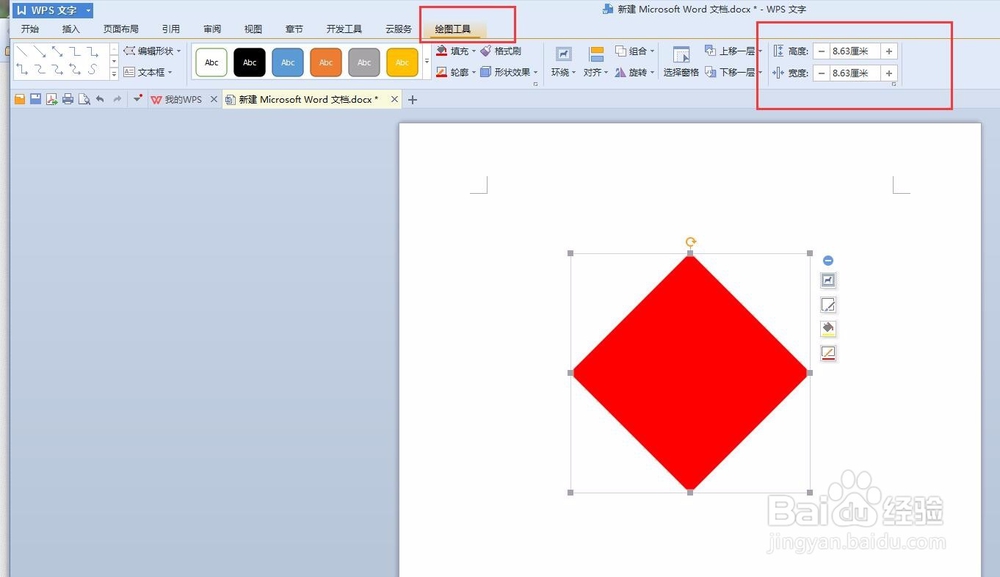Expand the Text Box (文本框) dropdown arrow
Image resolution: width=1000 pixels, height=577 pixels.
pos(170,73)
